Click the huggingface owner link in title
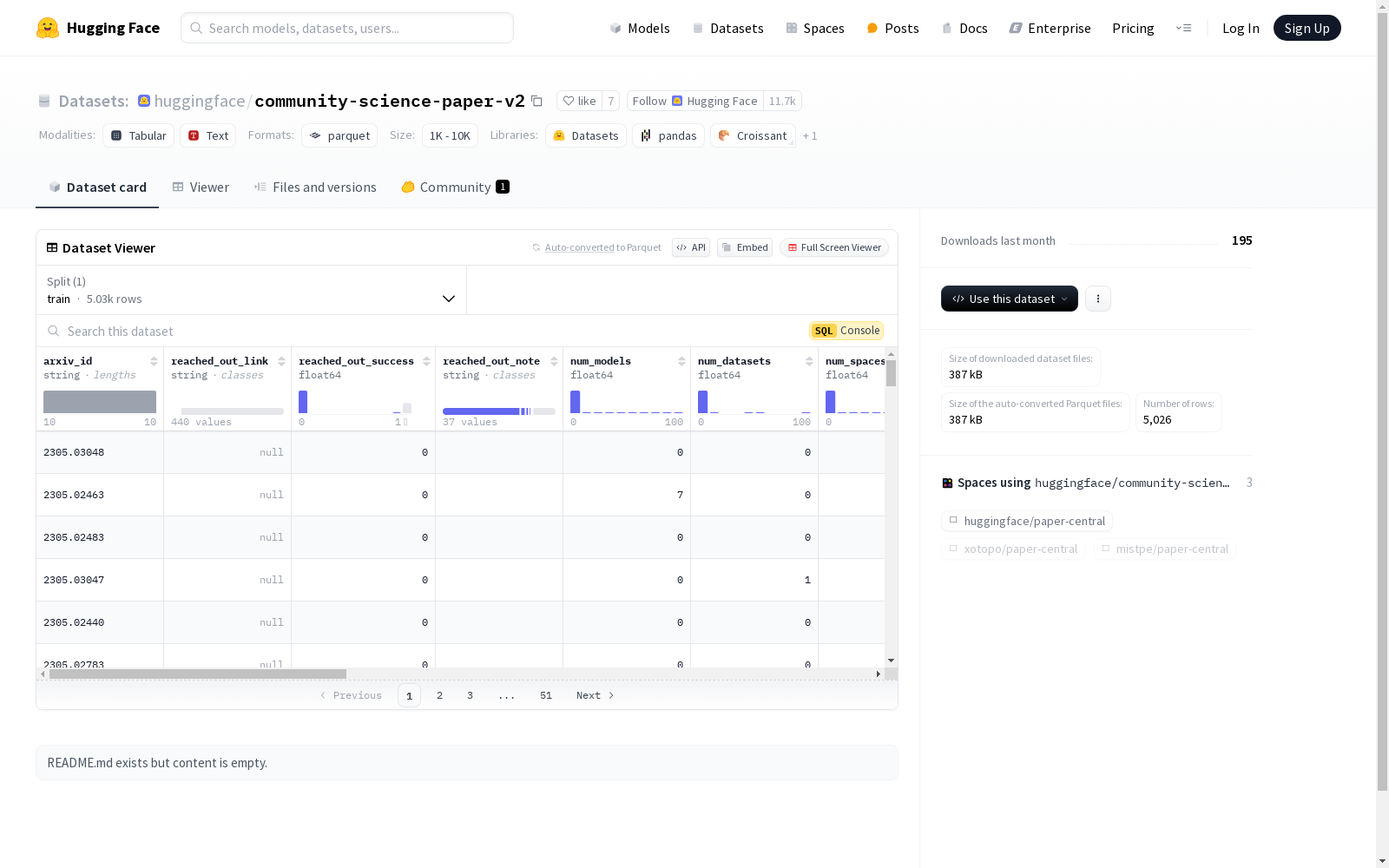1389x868 pixels. (x=200, y=101)
